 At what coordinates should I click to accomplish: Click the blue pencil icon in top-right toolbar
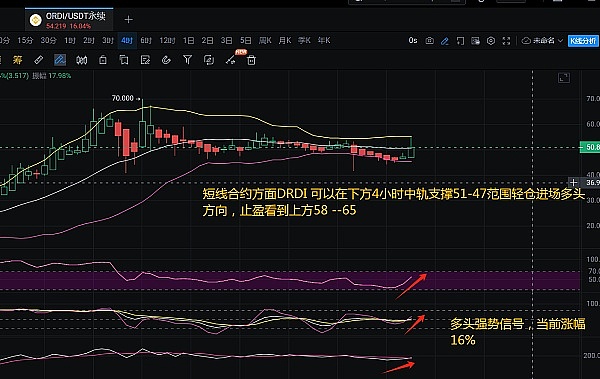point(445,41)
